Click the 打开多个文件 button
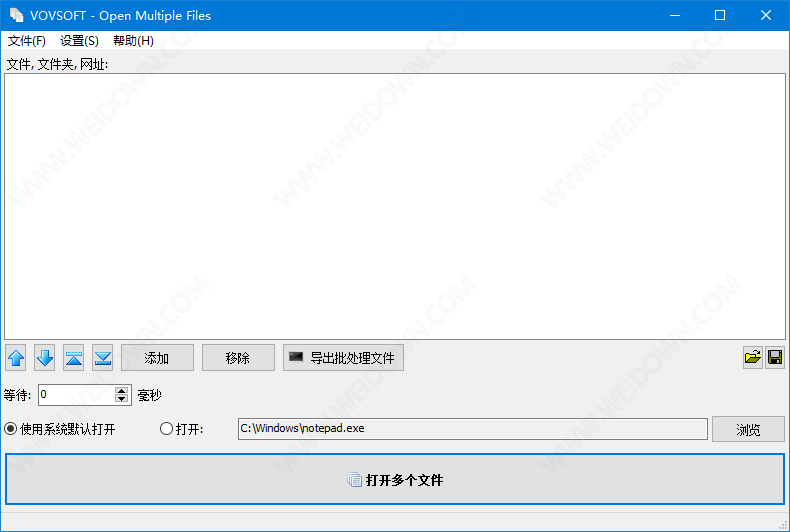 pyautogui.click(x=395, y=479)
